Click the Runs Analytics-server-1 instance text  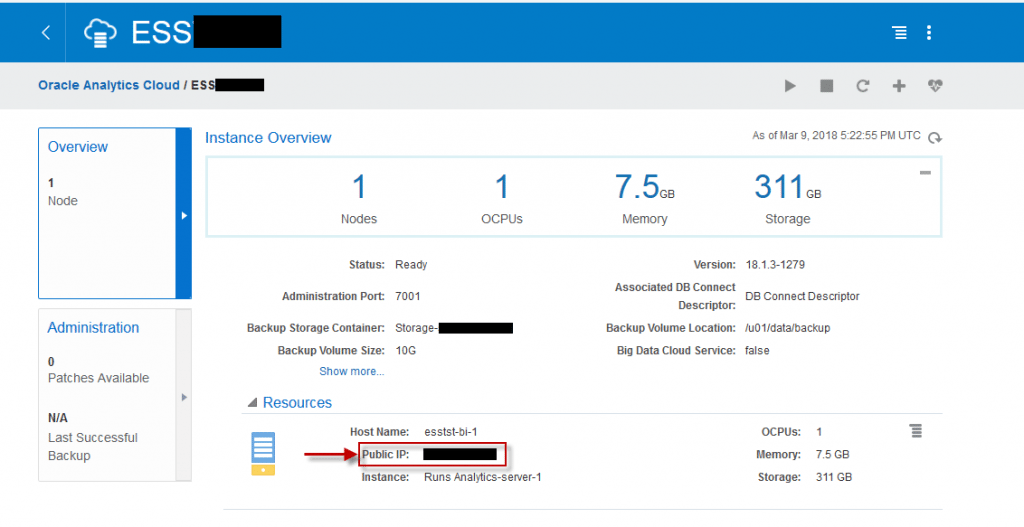point(483,477)
